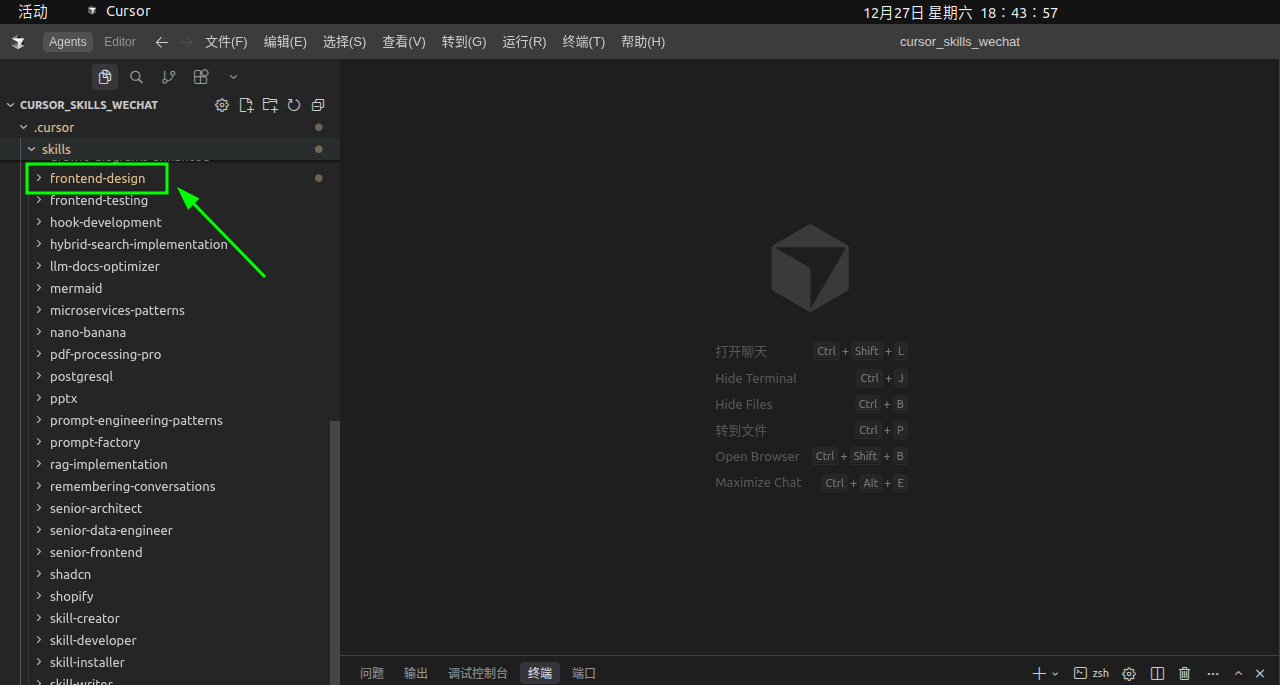Click the New Folder icon in explorer

pyautogui.click(x=270, y=105)
